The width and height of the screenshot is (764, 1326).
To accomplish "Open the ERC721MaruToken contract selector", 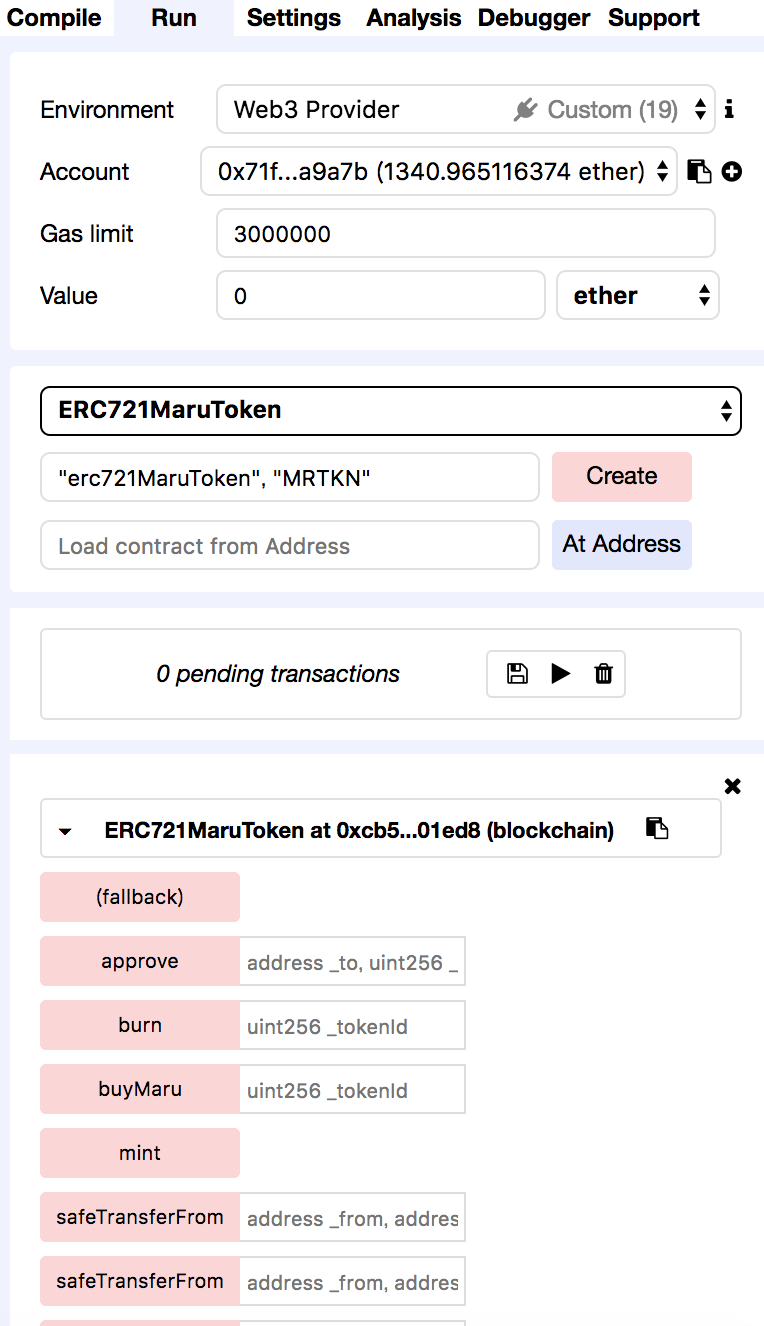I will point(391,410).
